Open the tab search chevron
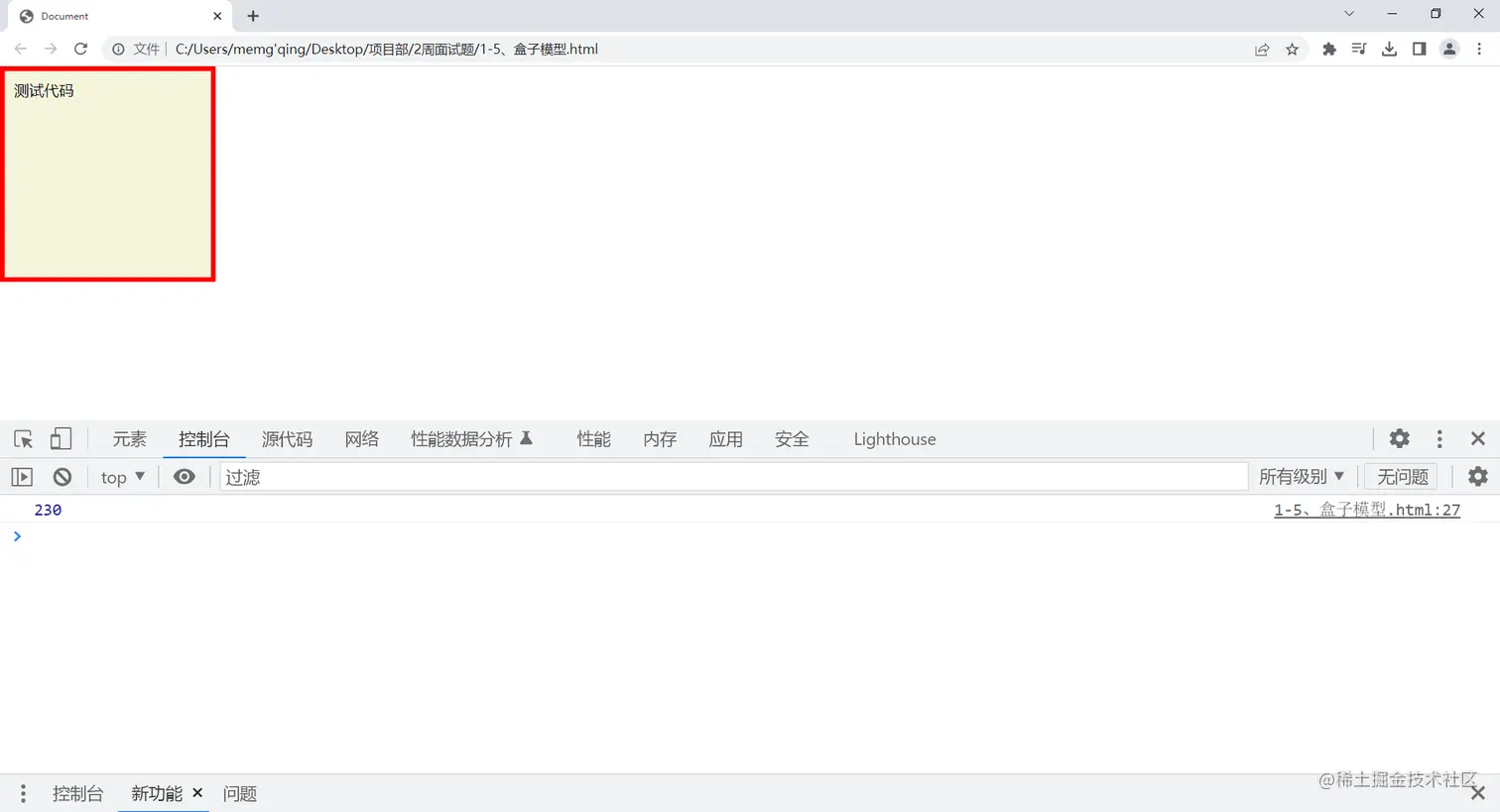This screenshot has width=1500, height=812. pos(1349,14)
